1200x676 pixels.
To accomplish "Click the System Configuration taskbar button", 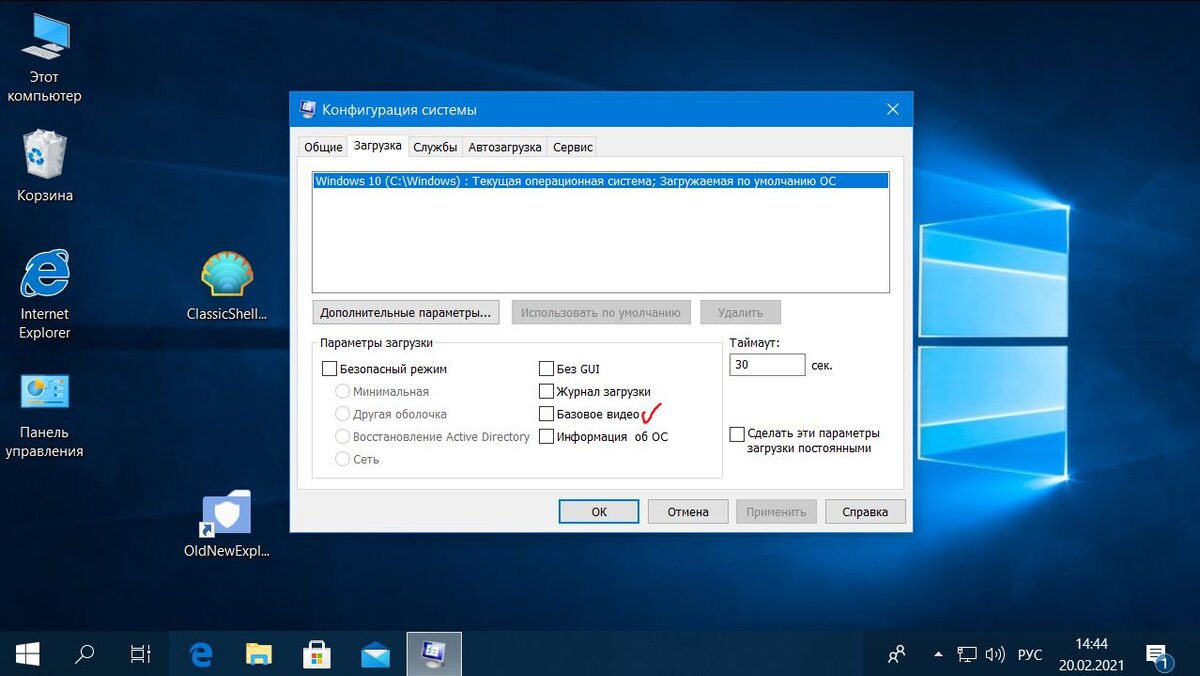I will (x=434, y=654).
